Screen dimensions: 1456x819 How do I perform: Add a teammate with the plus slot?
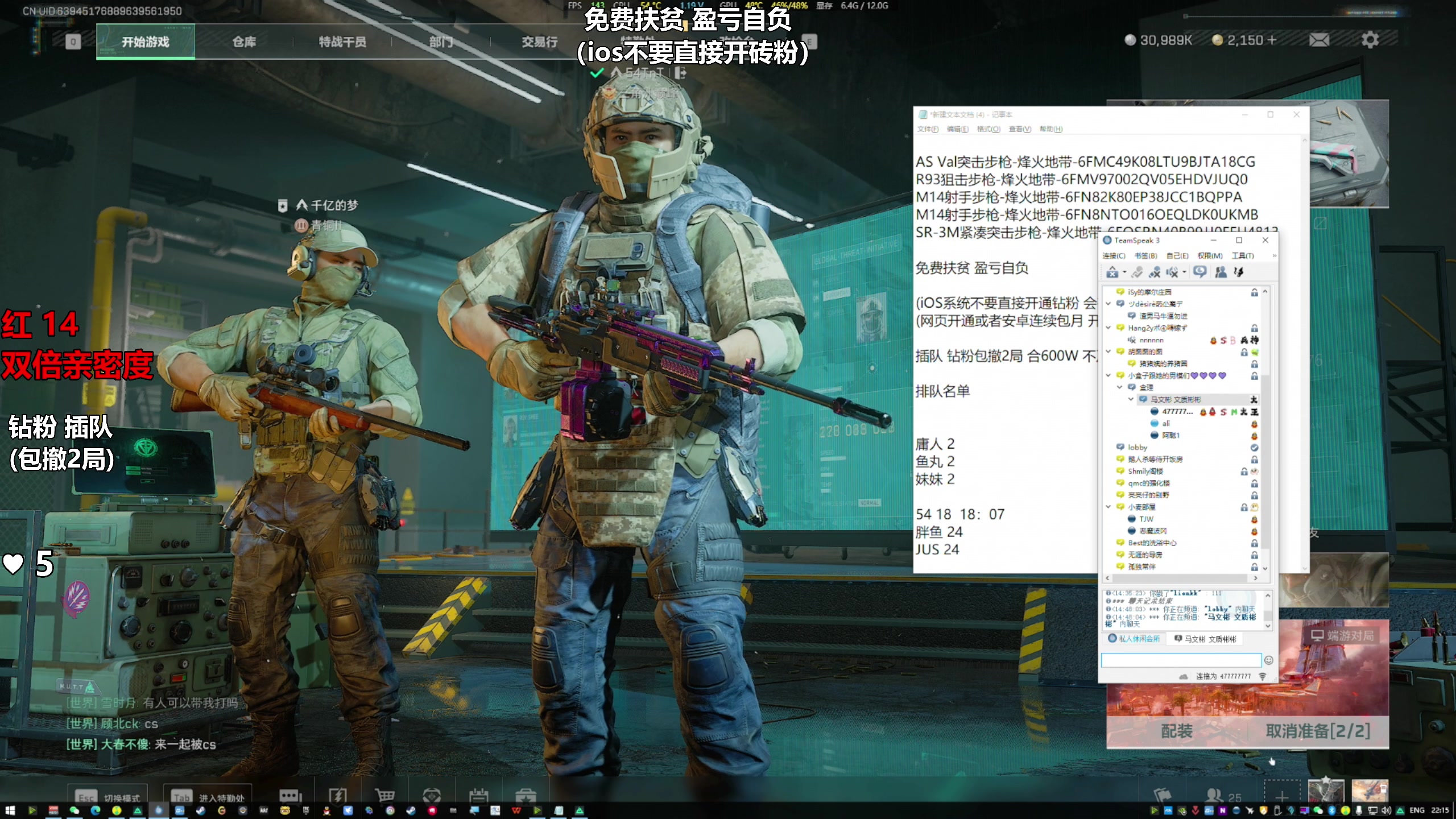click(x=1281, y=795)
